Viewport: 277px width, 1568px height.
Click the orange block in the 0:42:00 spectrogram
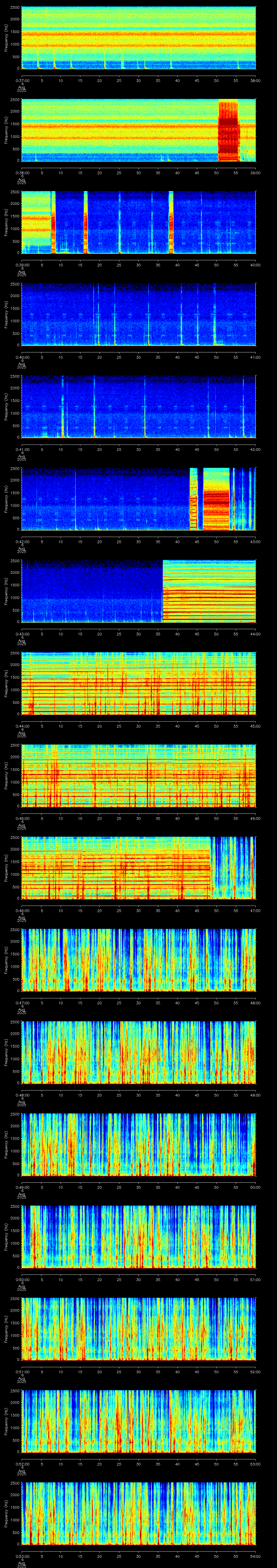[x=216, y=499]
